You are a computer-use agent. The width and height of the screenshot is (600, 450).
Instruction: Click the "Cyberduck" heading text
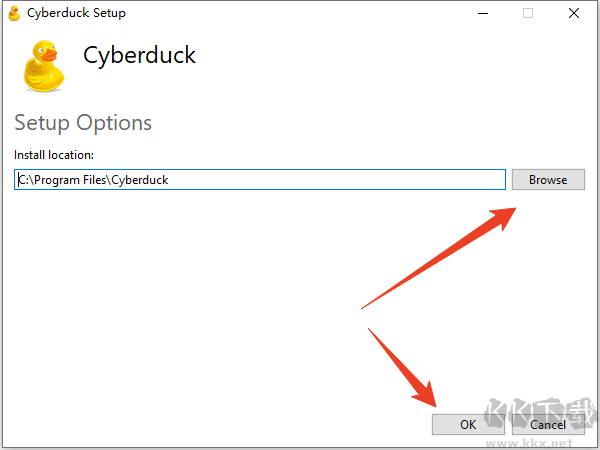click(139, 55)
